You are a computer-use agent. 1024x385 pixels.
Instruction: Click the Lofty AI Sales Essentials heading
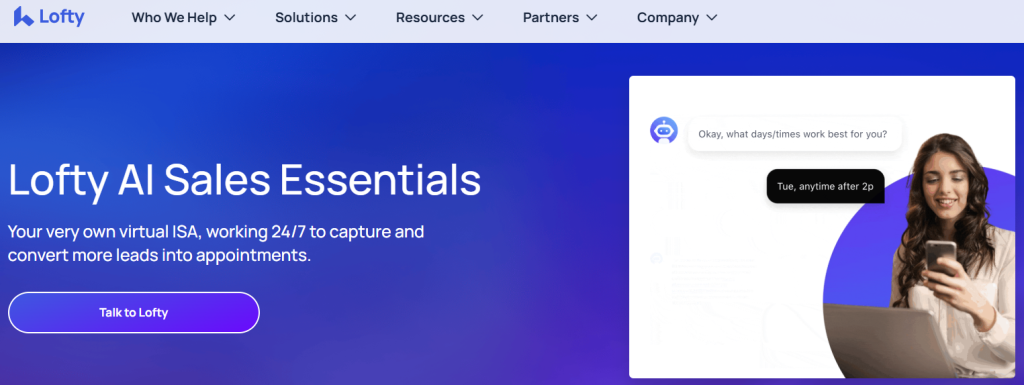tap(245, 181)
